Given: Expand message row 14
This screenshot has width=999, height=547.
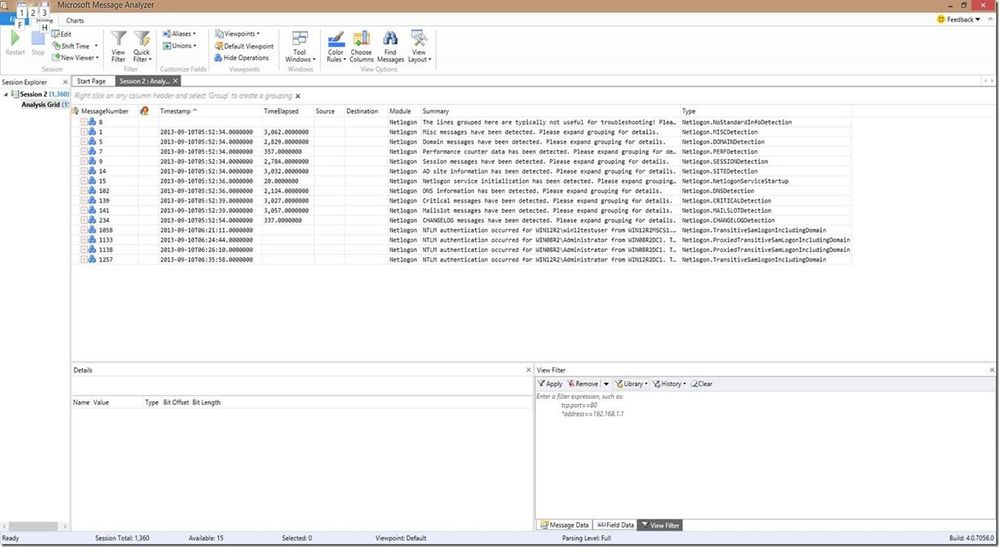Looking at the screenshot, I should tap(83, 171).
